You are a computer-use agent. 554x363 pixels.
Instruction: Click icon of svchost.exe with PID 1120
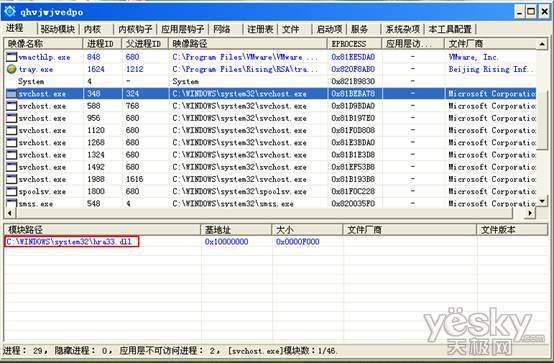tap(11, 130)
